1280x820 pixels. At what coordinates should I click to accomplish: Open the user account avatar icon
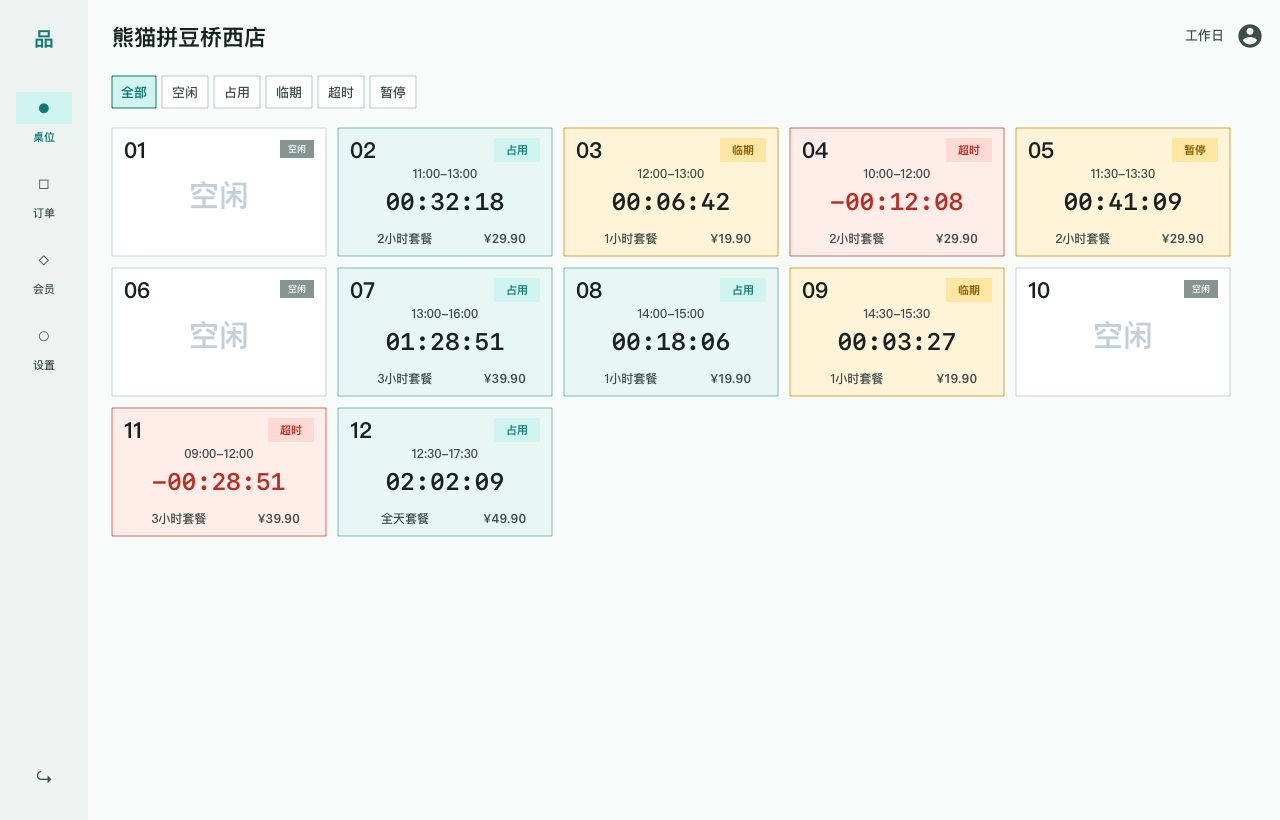tap(1250, 36)
